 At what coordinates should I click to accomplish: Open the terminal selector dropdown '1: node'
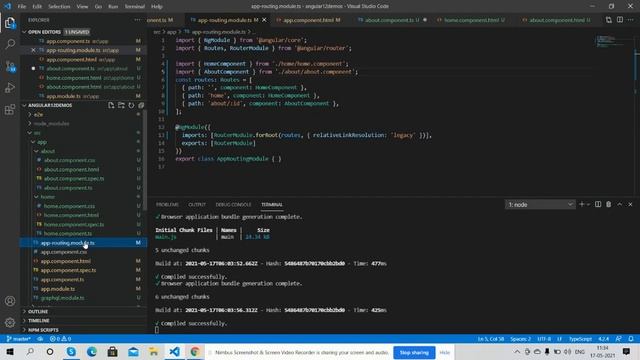click(540, 204)
